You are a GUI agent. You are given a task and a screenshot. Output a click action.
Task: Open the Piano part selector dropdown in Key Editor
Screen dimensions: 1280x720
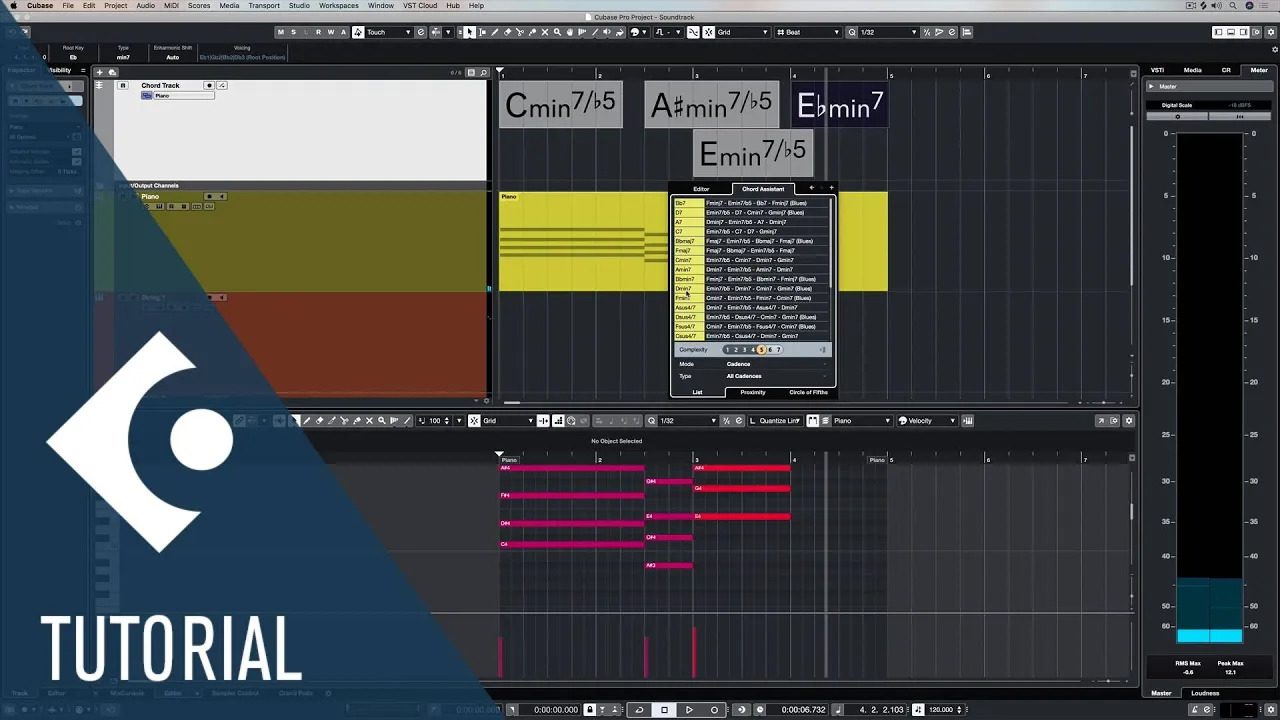click(860, 421)
